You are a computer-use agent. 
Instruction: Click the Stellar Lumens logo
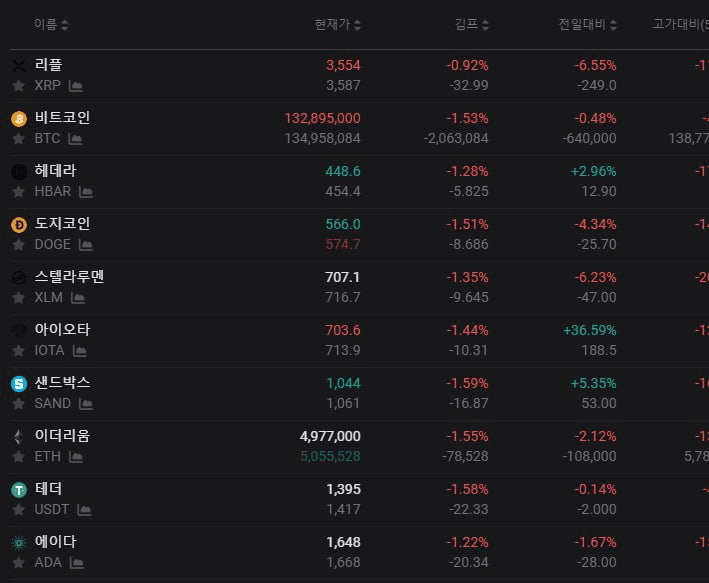pos(19,278)
